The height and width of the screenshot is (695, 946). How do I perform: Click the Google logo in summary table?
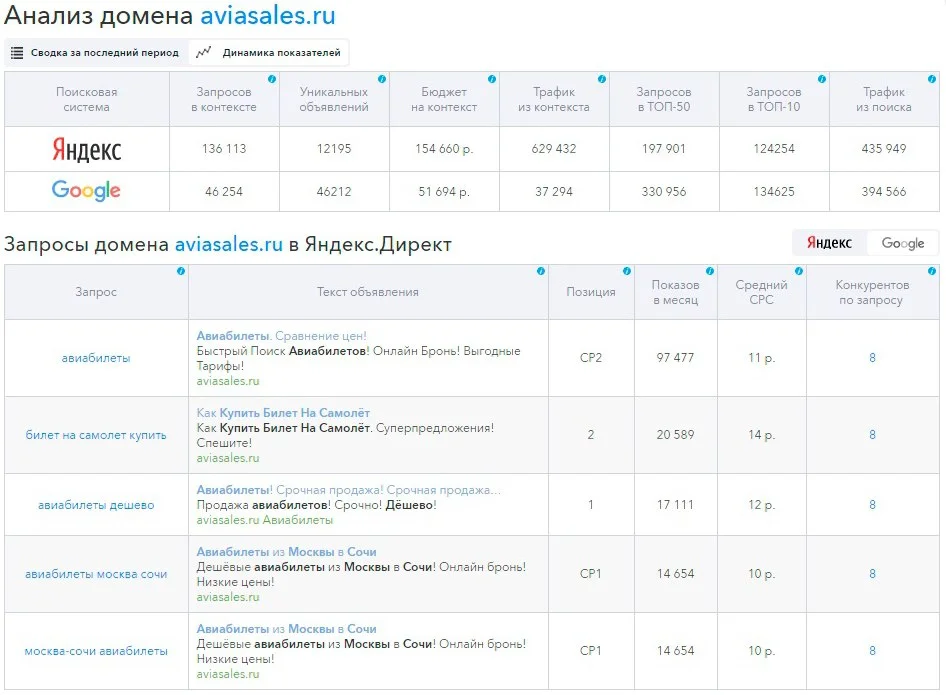pyautogui.click(x=86, y=191)
